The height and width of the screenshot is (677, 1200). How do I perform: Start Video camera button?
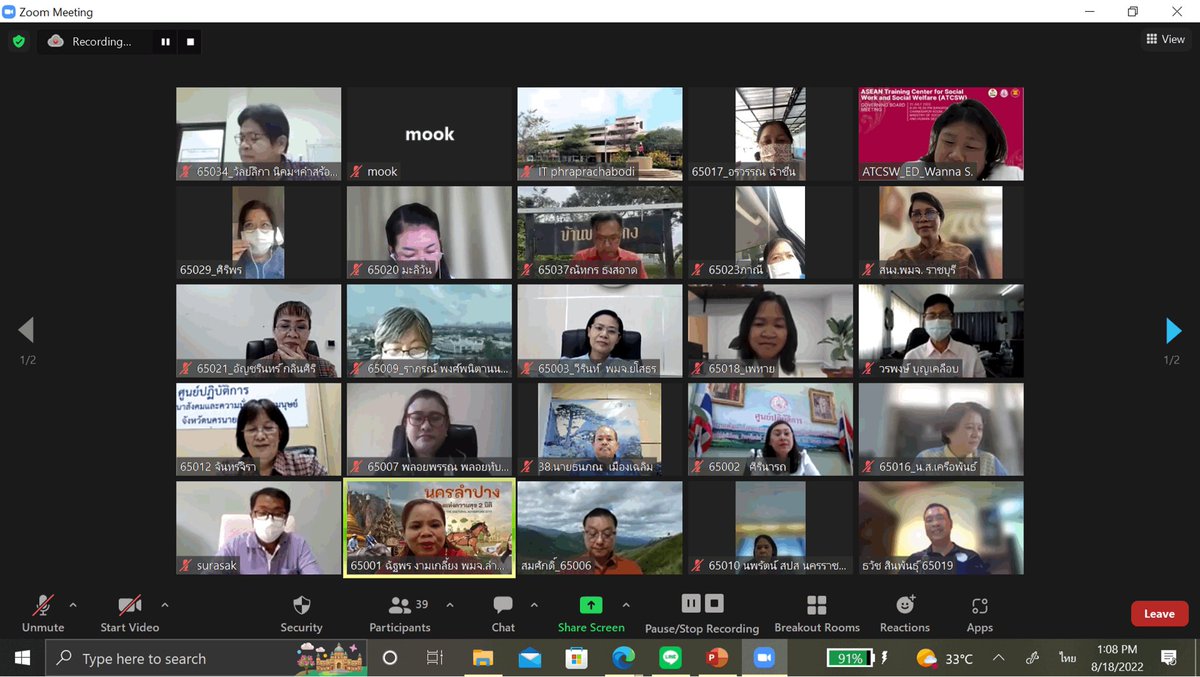pos(130,606)
